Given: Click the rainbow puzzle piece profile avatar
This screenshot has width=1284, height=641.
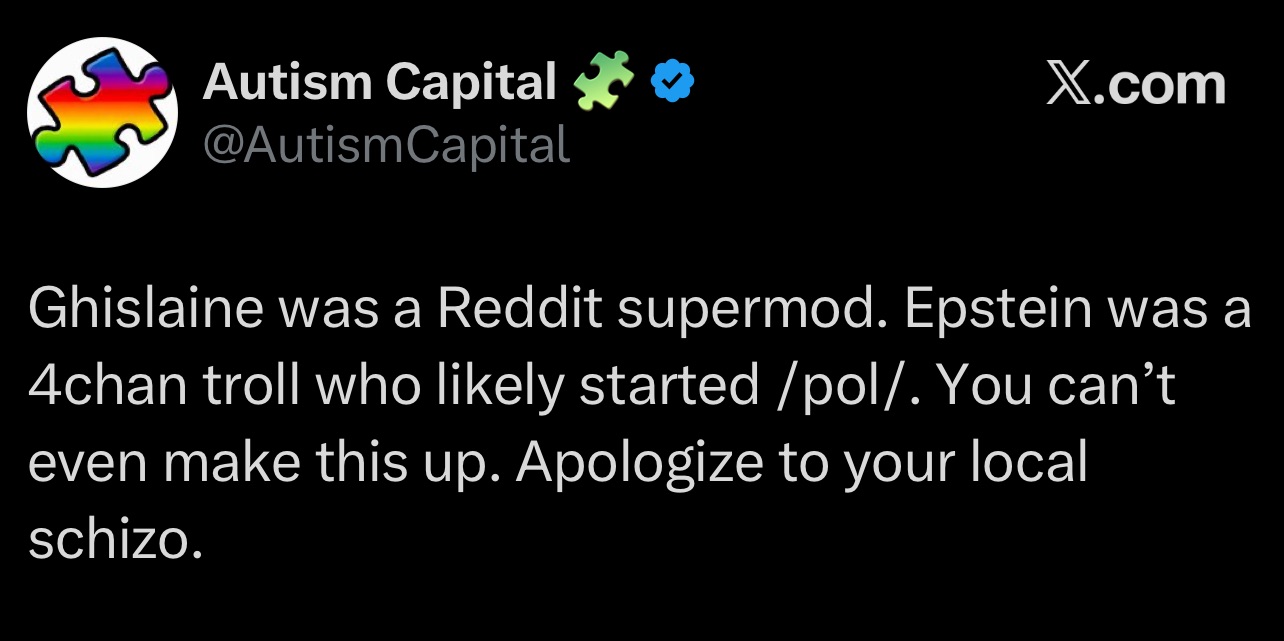Looking at the screenshot, I should click(101, 112).
